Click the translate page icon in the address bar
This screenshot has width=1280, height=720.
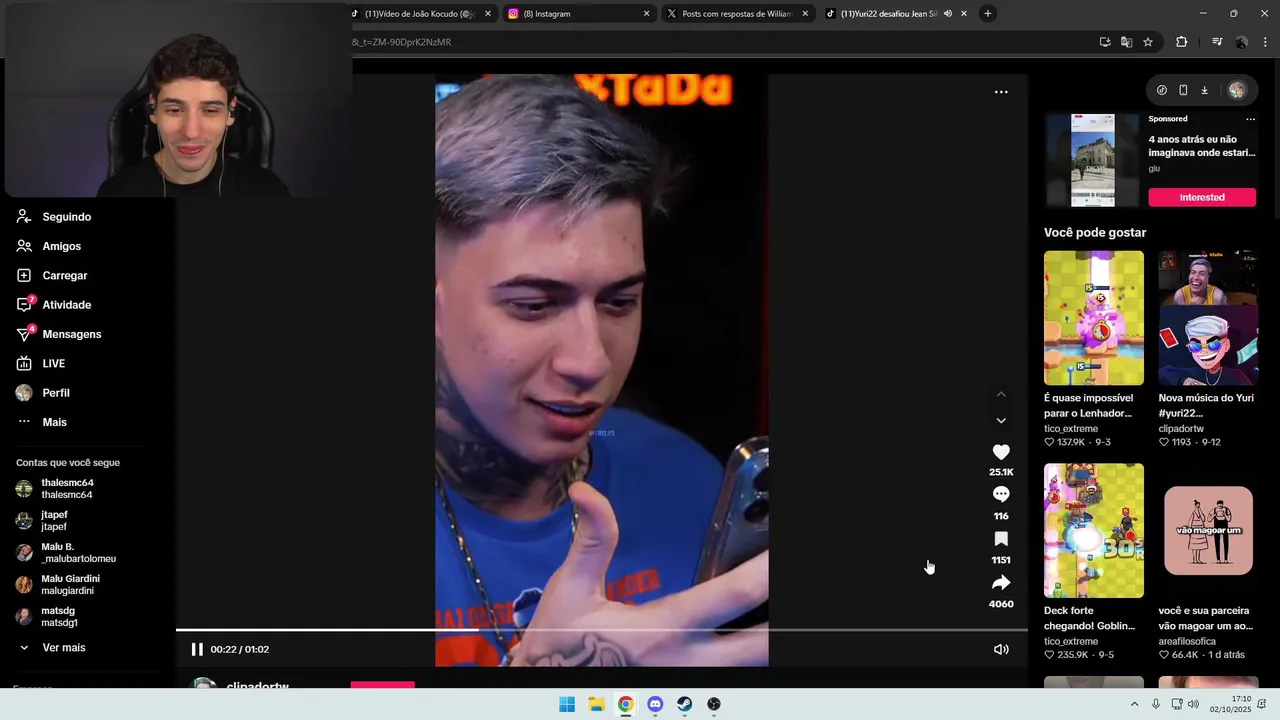pyautogui.click(x=1126, y=42)
